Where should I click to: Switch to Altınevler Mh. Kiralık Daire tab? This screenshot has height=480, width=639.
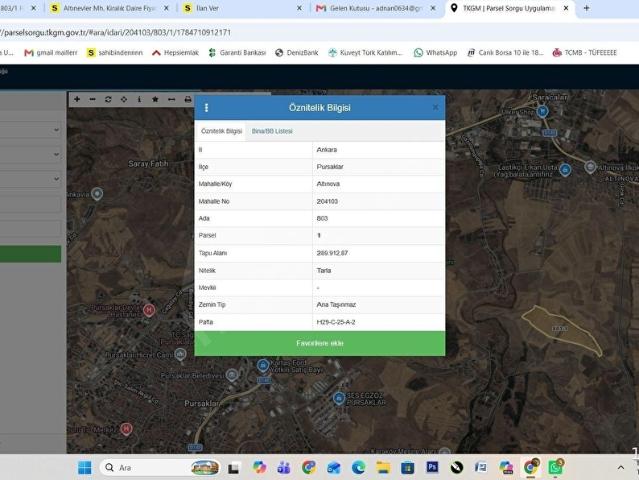(109, 8)
